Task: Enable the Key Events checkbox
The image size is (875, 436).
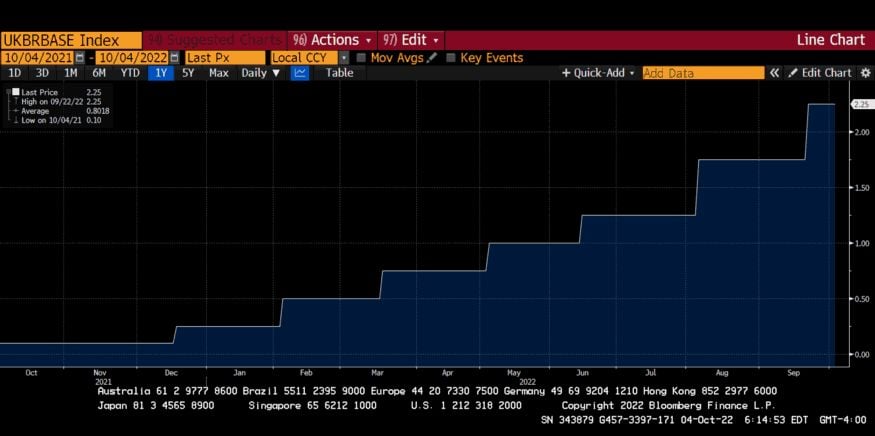Action: coord(451,58)
